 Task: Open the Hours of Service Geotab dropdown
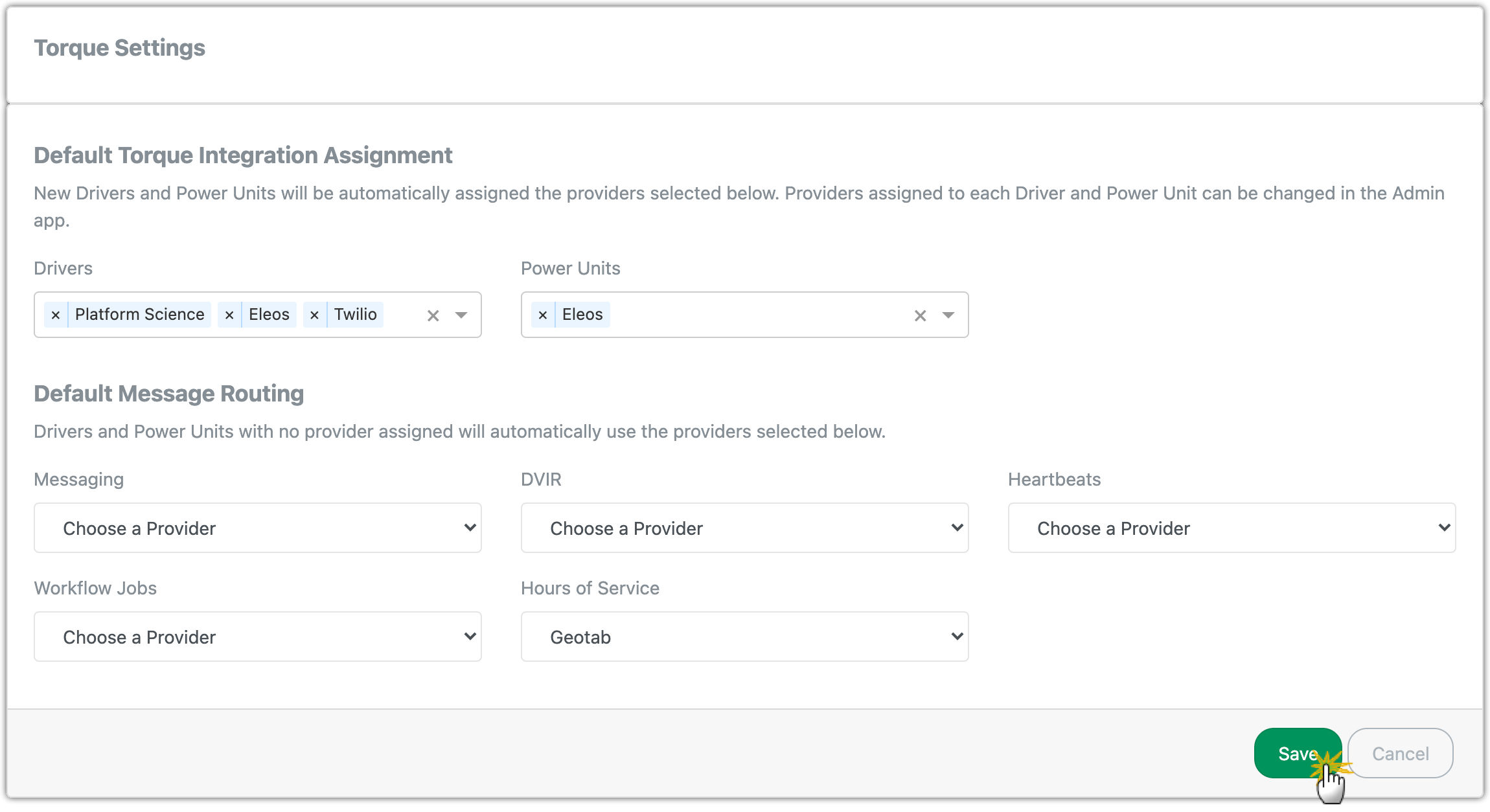tap(744, 637)
